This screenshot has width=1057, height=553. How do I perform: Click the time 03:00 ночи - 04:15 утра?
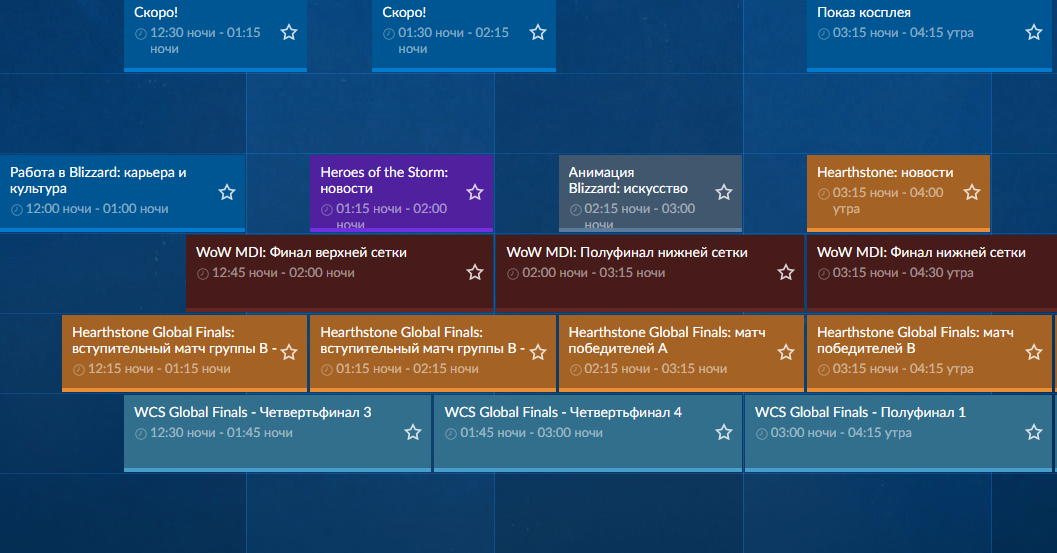(x=841, y=433)
